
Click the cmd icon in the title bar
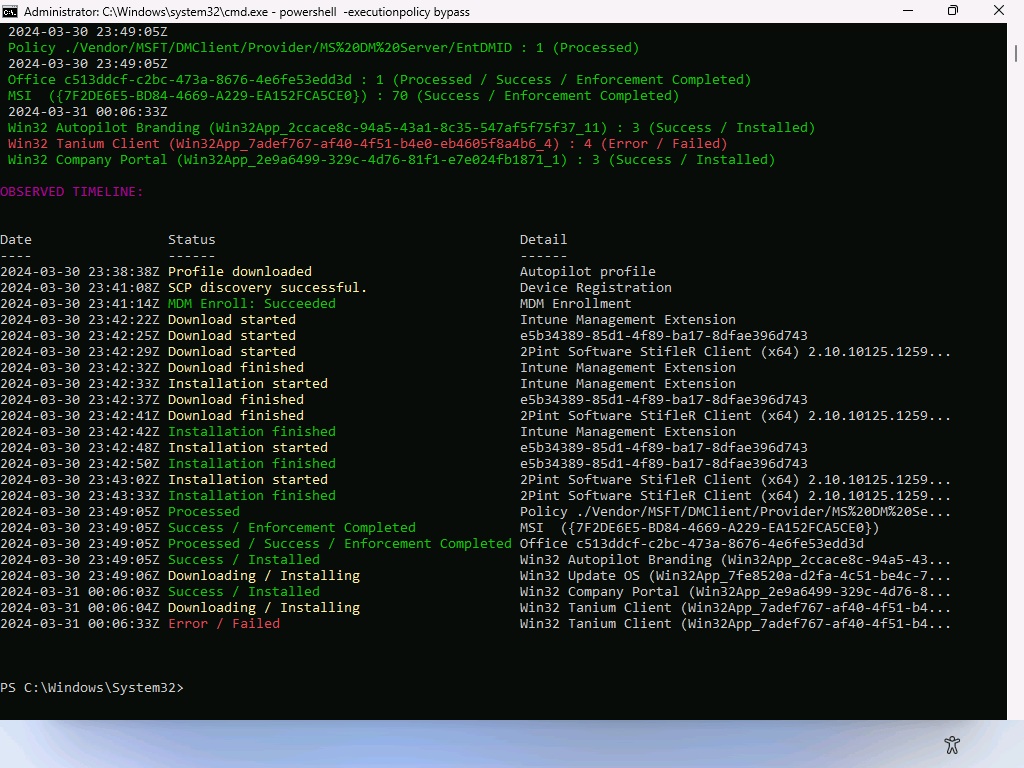click(11, 11)
